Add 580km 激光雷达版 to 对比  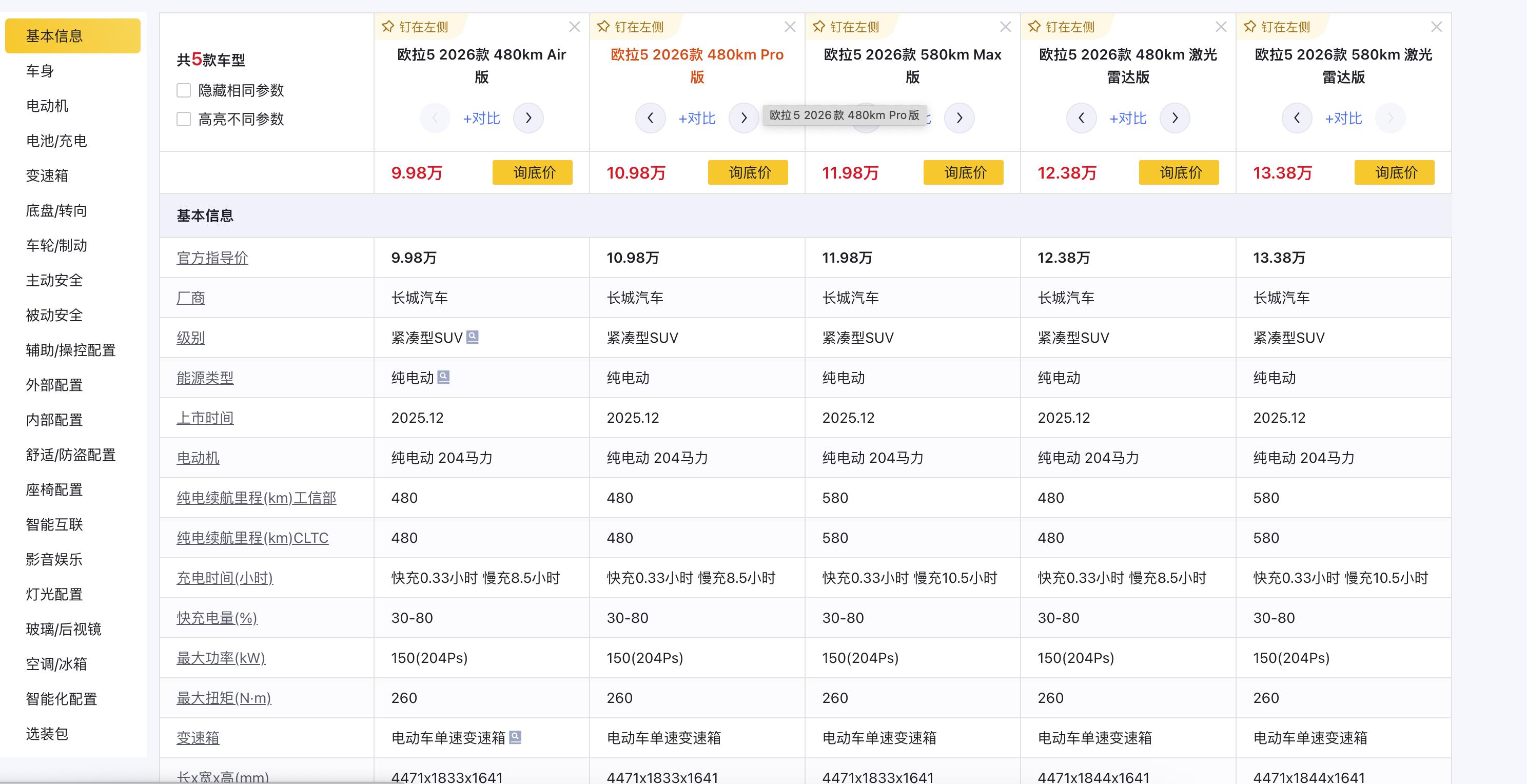[x=1343, y=119]
